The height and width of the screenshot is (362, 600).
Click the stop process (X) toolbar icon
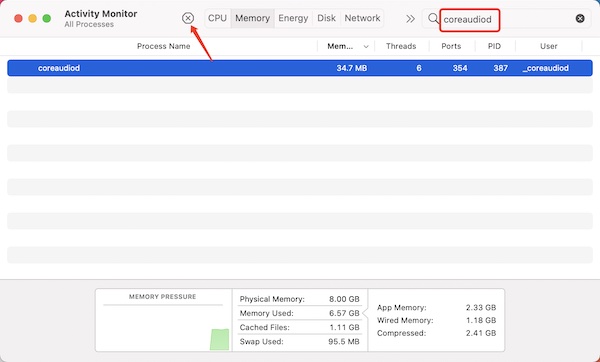pos(188,18)
